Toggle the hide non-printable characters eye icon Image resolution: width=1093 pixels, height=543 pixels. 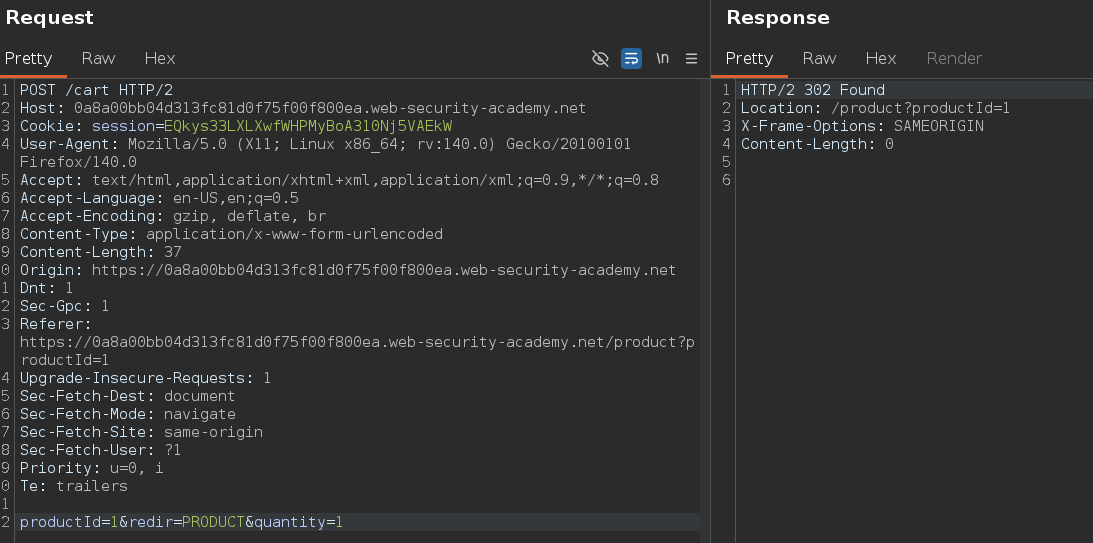pyautogui.click(x=600, y=59)
